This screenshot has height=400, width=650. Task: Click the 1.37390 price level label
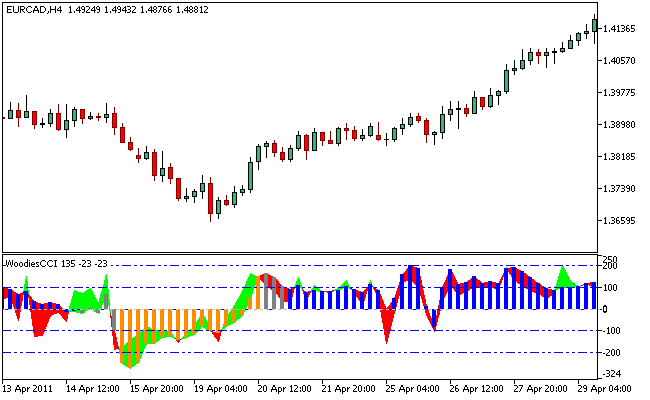[618, 189]
